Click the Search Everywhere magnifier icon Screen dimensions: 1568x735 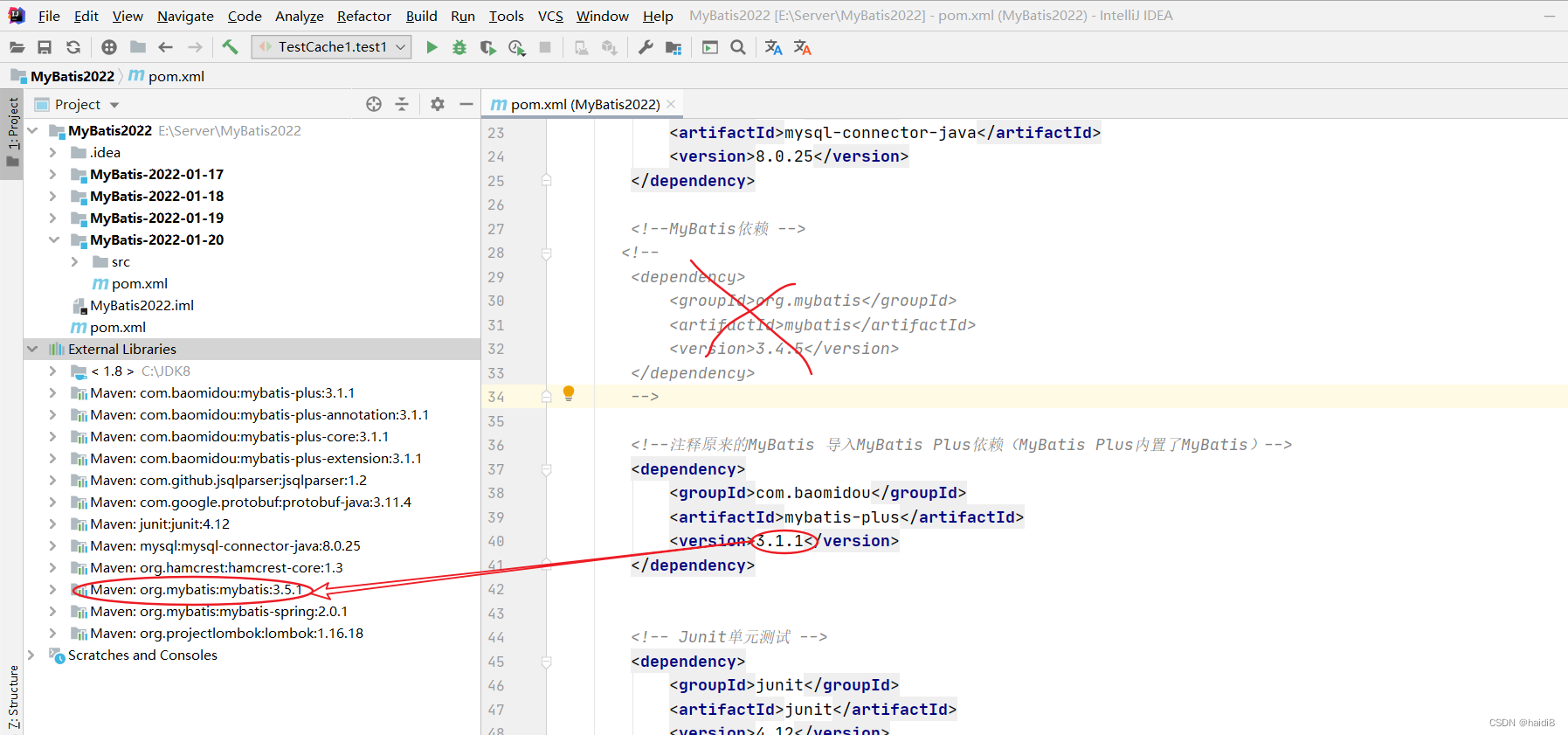(x=738, y=47)
